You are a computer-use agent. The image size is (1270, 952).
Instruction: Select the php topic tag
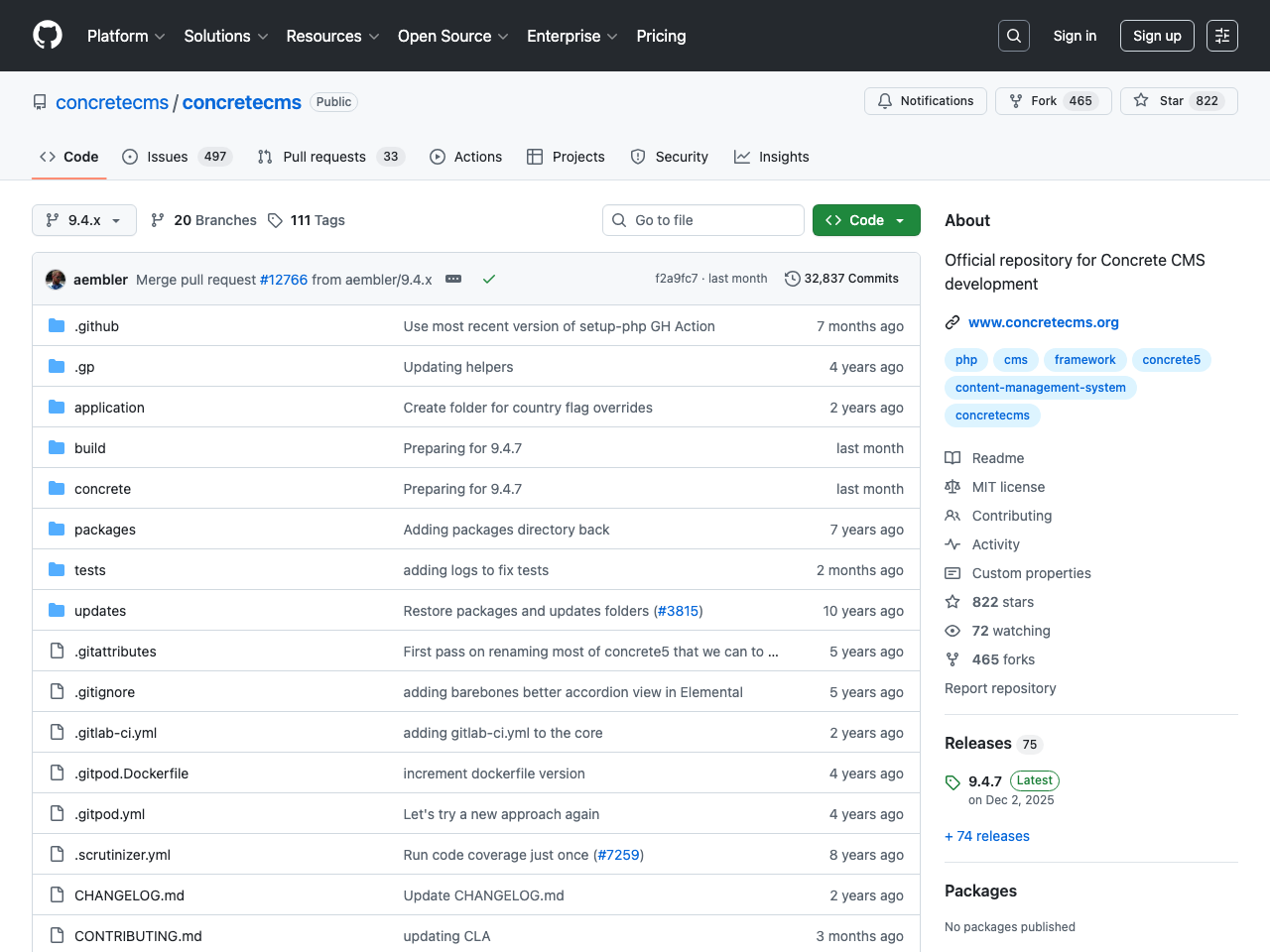[x=965, y=359]
